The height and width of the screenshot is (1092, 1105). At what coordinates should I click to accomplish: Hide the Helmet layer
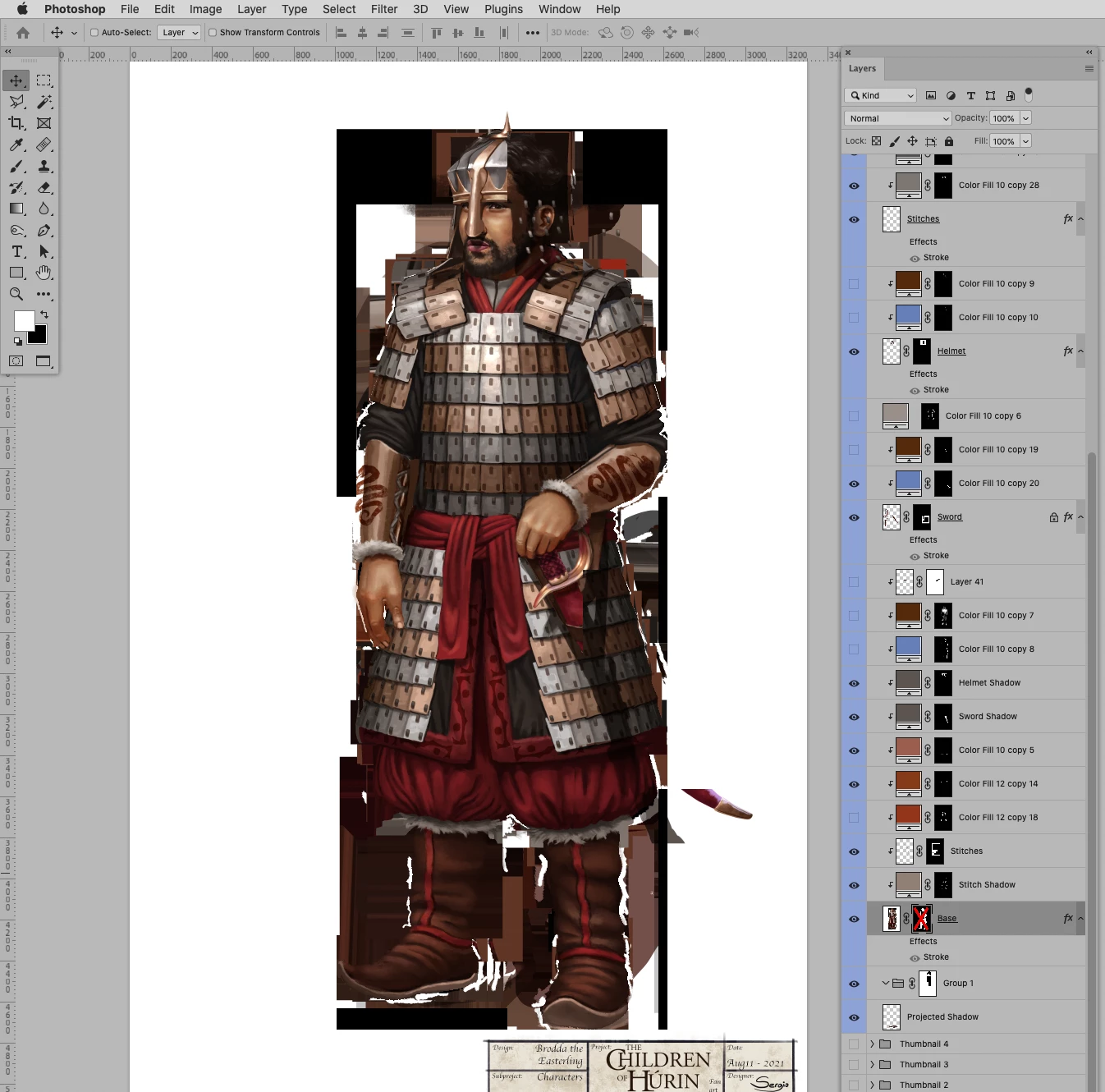click(x=854, y=351)
